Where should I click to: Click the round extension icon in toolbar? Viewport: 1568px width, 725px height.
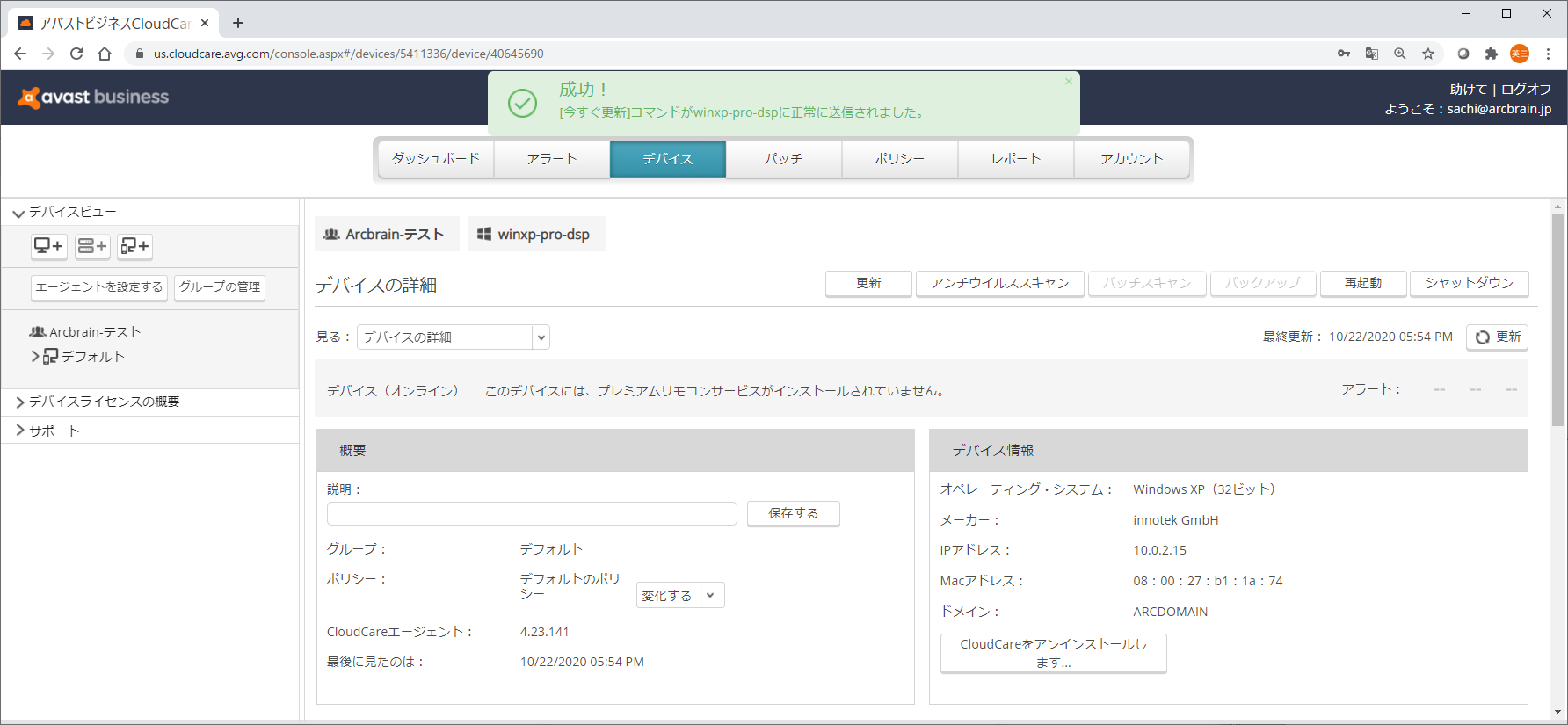1463,54
